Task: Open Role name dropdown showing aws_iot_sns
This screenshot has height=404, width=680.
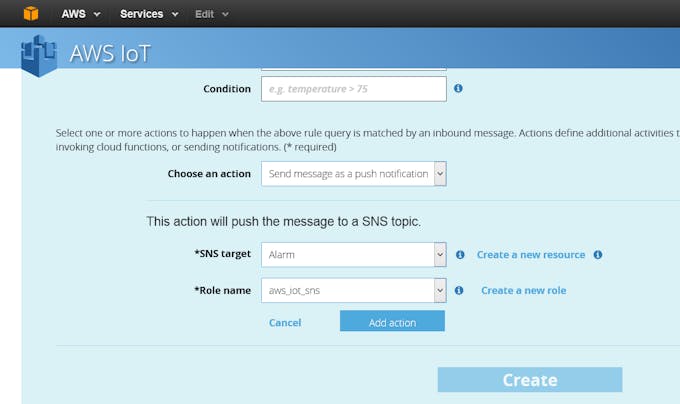Action: [x=353, y=290]
